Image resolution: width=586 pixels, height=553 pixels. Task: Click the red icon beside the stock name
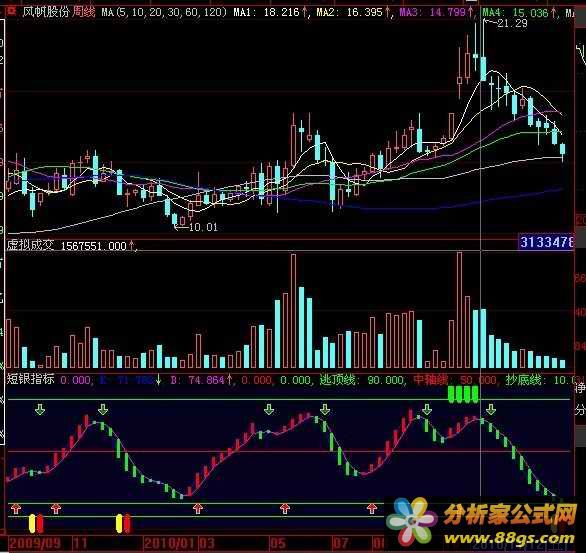point(11,11)
